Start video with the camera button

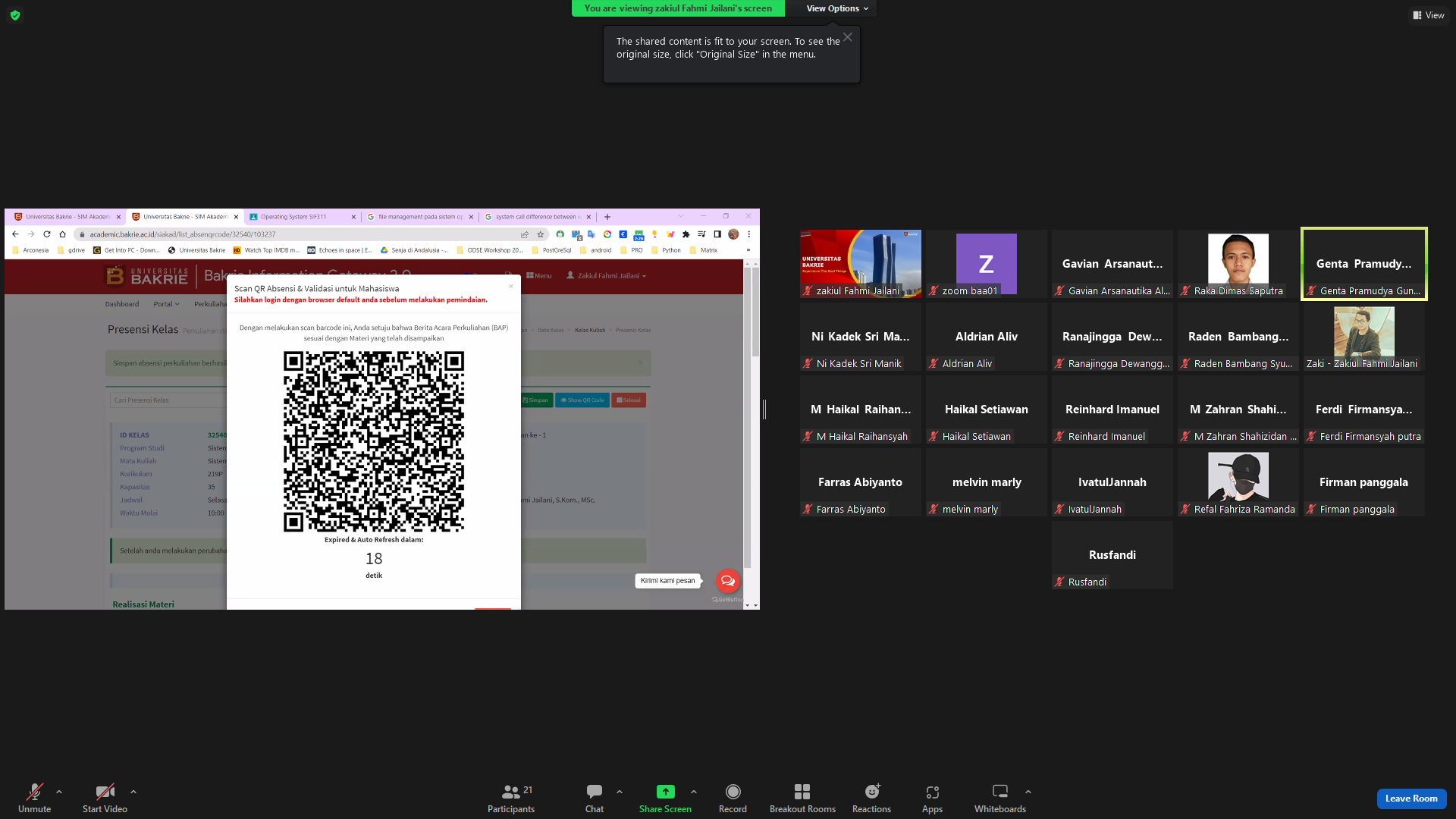pyautogui.click(x=105, y=798)
